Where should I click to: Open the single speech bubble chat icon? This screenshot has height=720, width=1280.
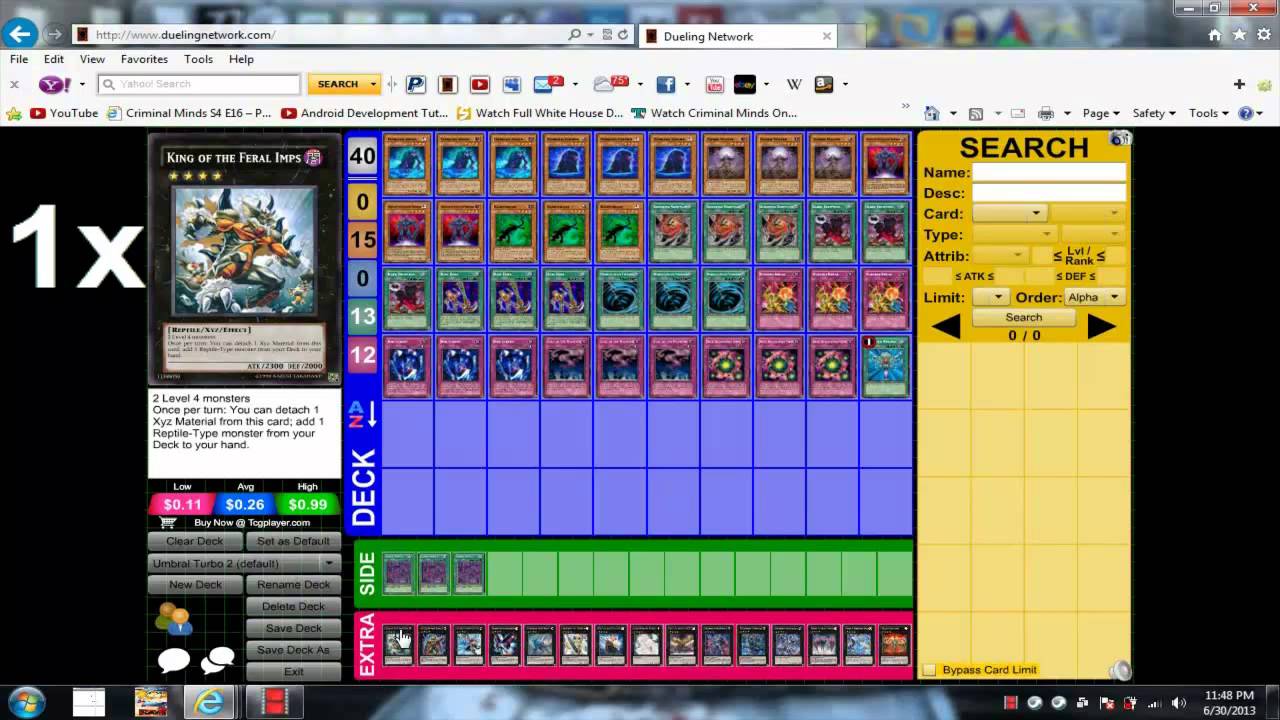174,661
